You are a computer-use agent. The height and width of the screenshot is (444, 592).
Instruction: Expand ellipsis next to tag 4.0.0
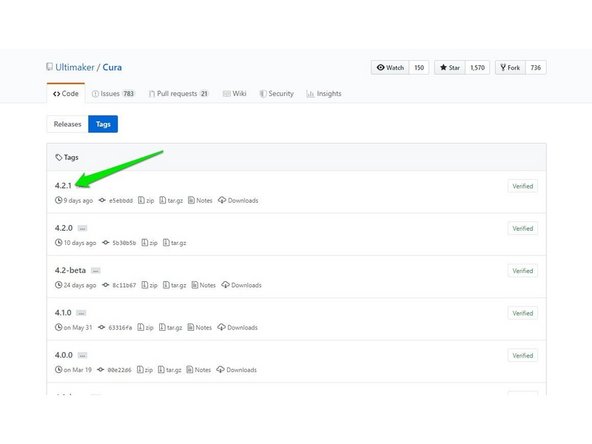click(x=82, y=355)
